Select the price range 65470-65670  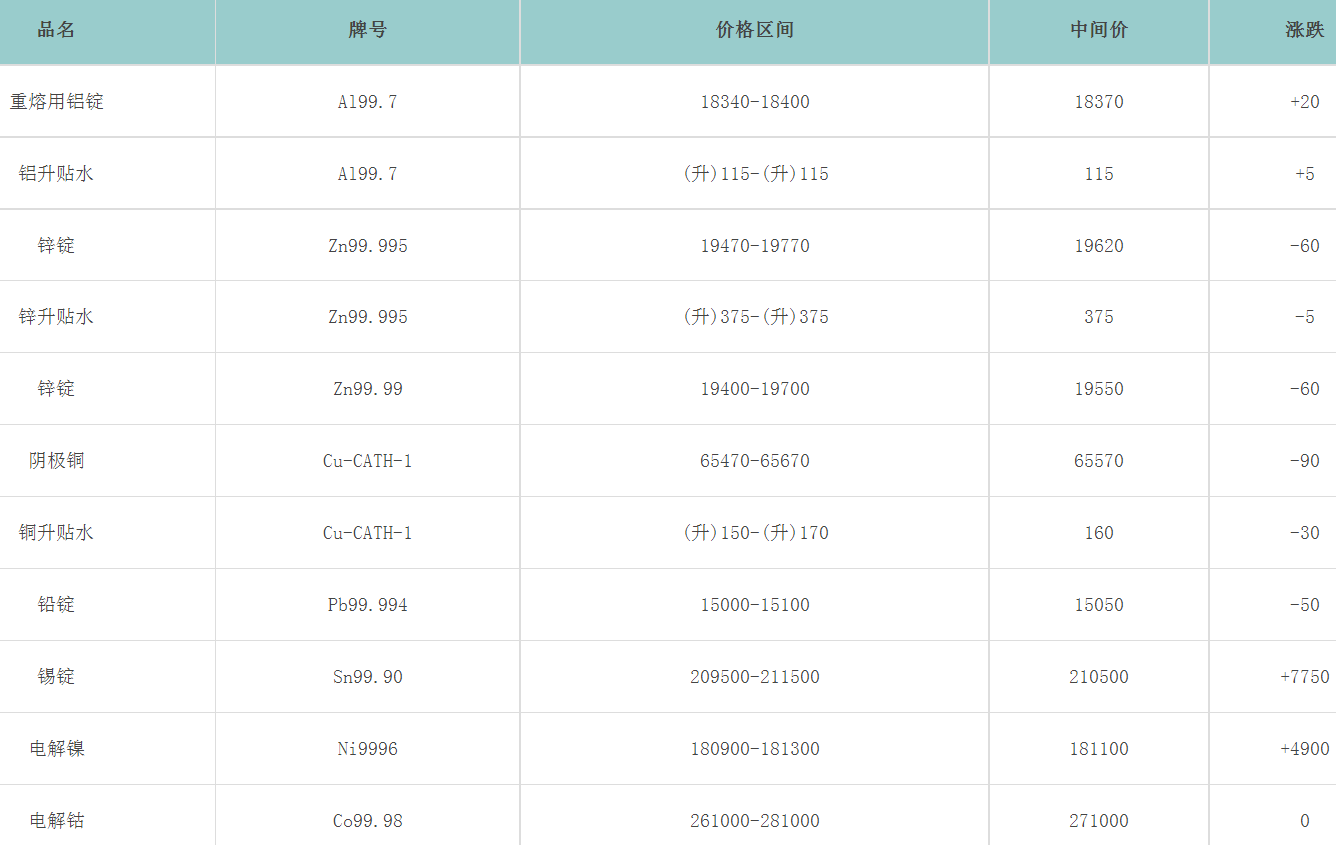click(x=754, y=461)
